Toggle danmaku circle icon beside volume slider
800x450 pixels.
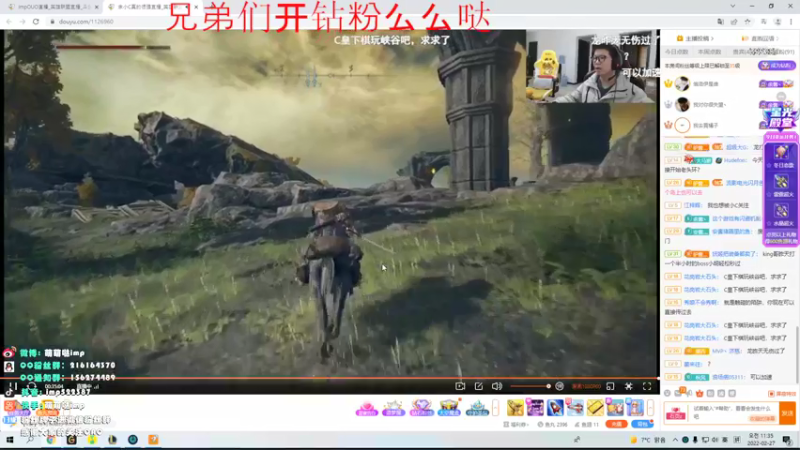(x=560, y=386)
